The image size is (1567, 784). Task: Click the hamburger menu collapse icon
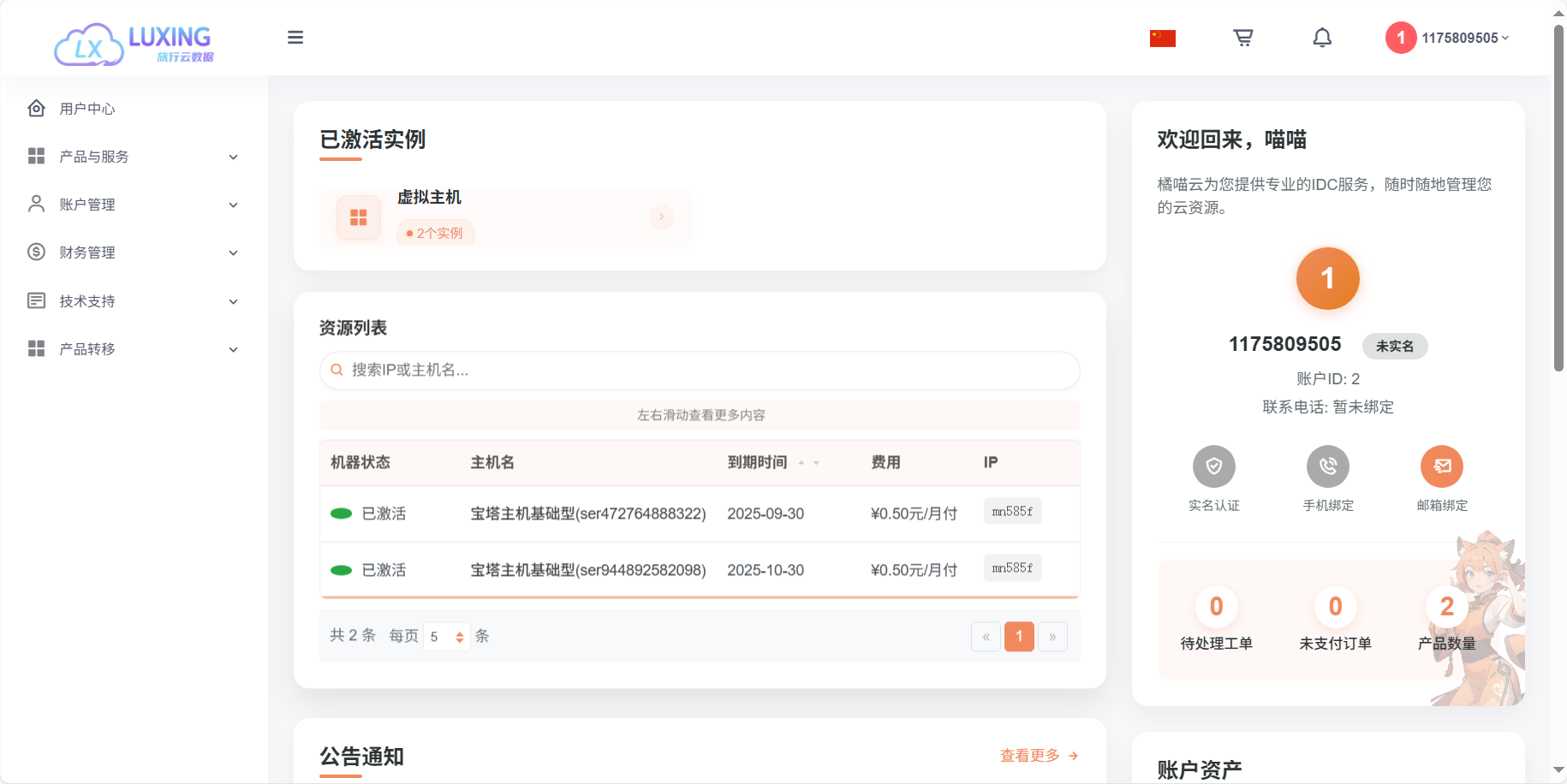point(295,38)
